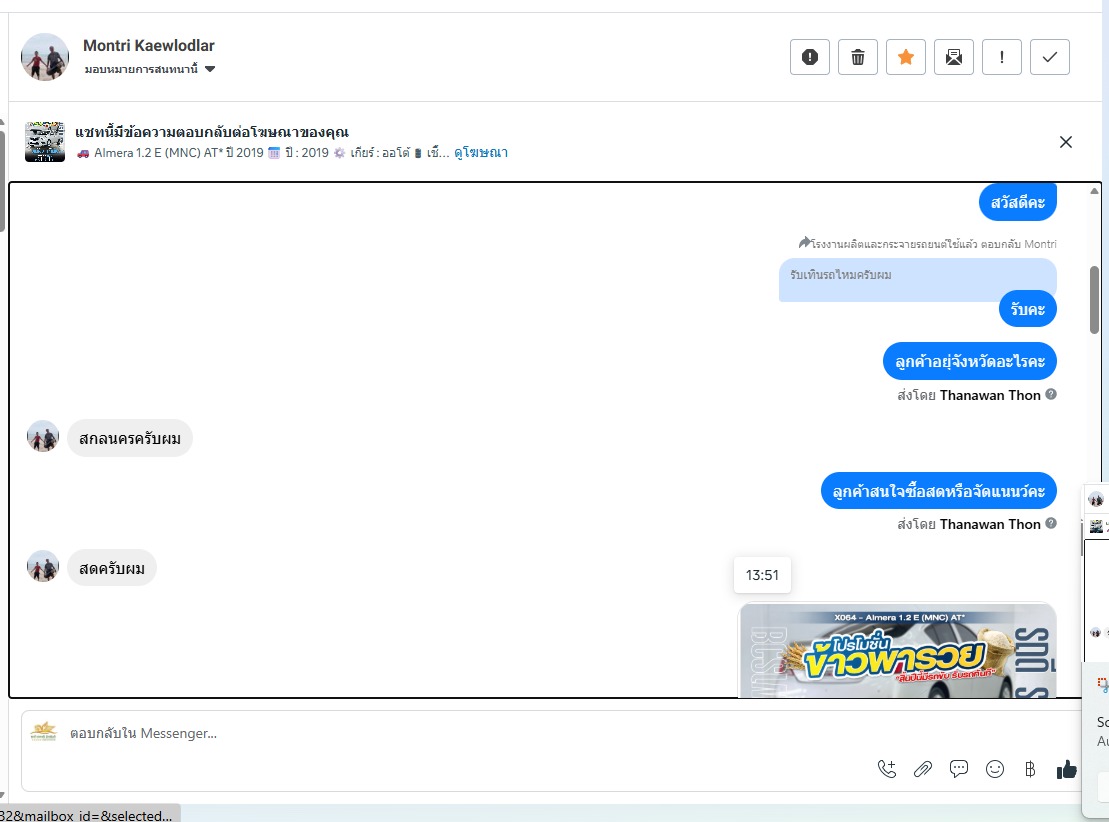
Task: Start a call with phone icon
Action: [x=887, y=769]
